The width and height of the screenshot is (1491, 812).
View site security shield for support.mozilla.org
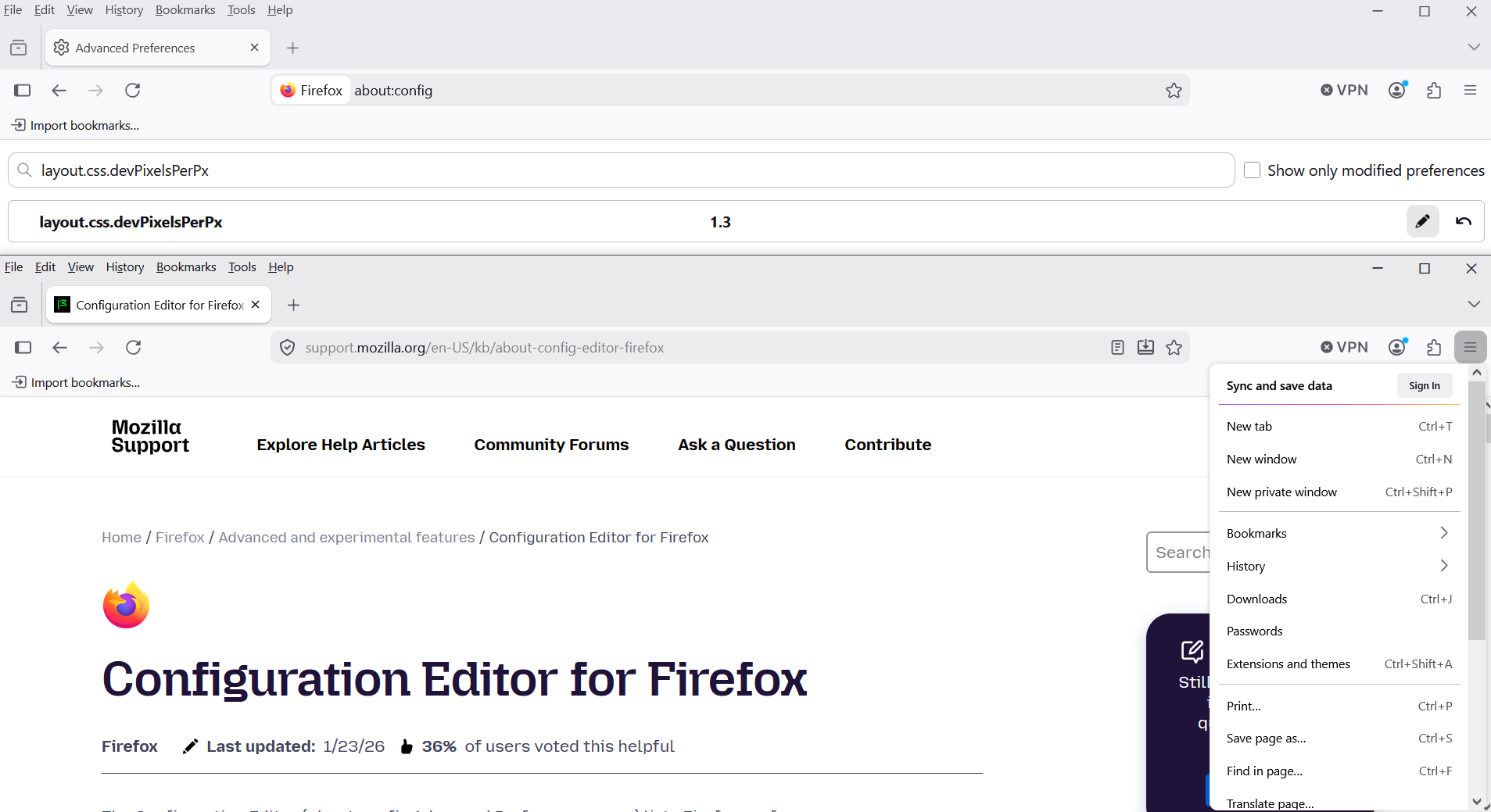(288, 348)
